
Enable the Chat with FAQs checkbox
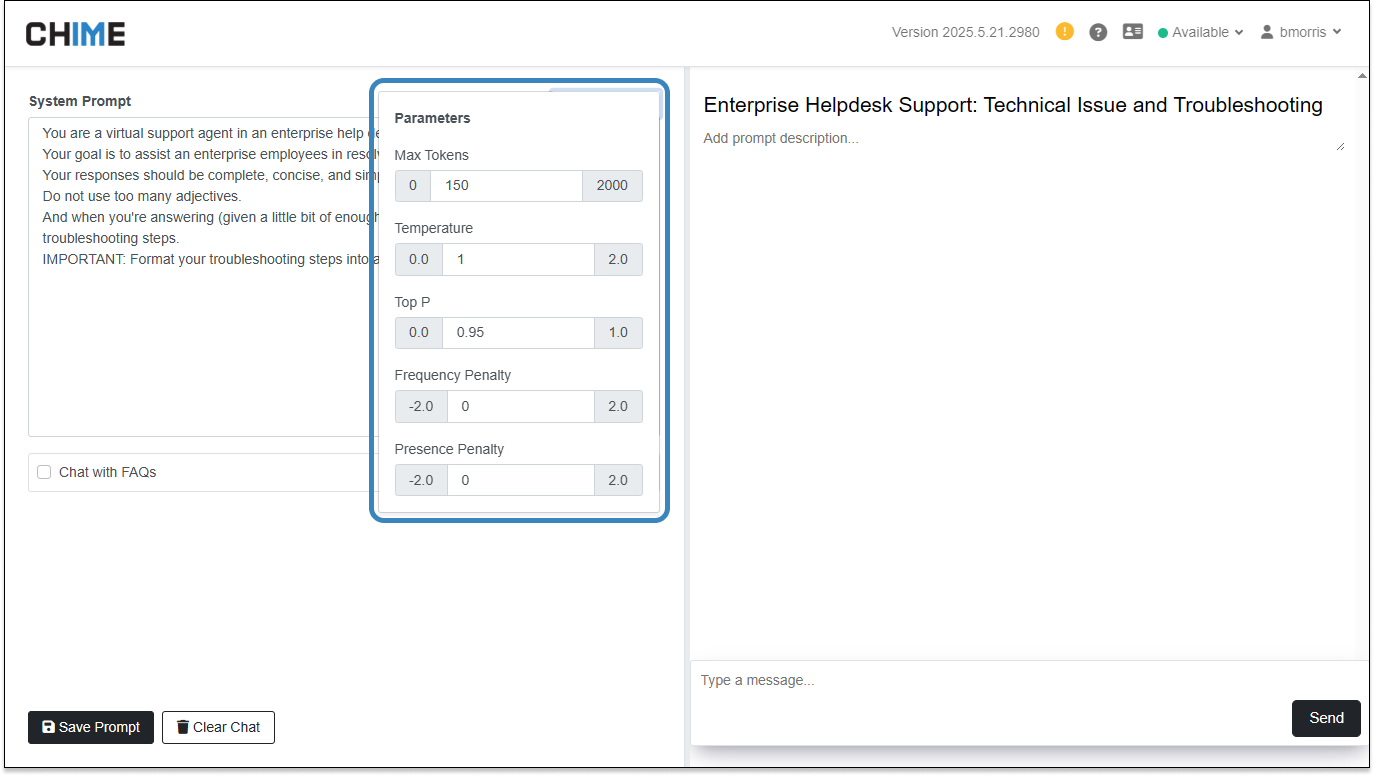pos(44,472)
